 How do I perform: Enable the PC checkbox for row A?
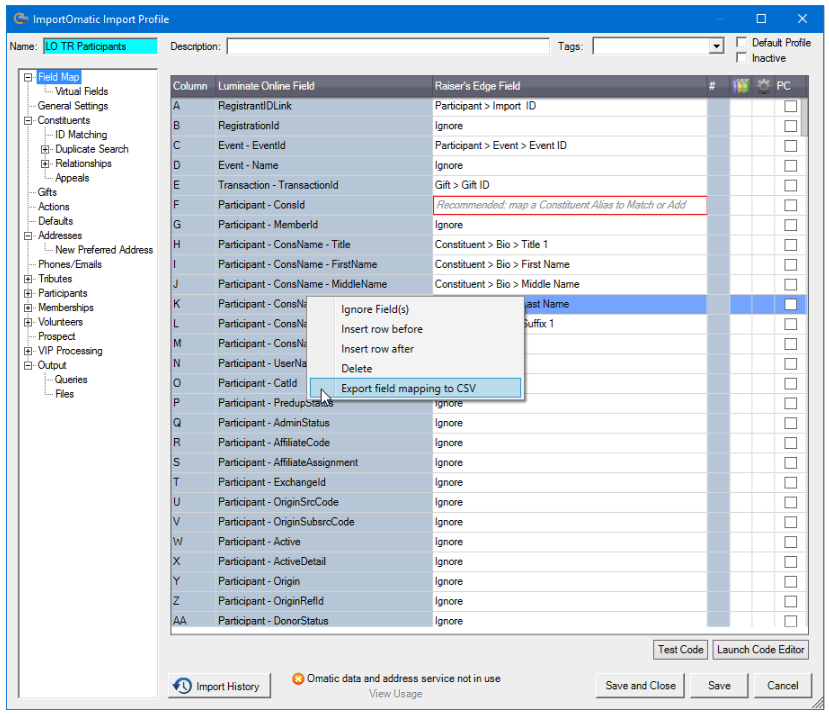(x=791, y=105)
